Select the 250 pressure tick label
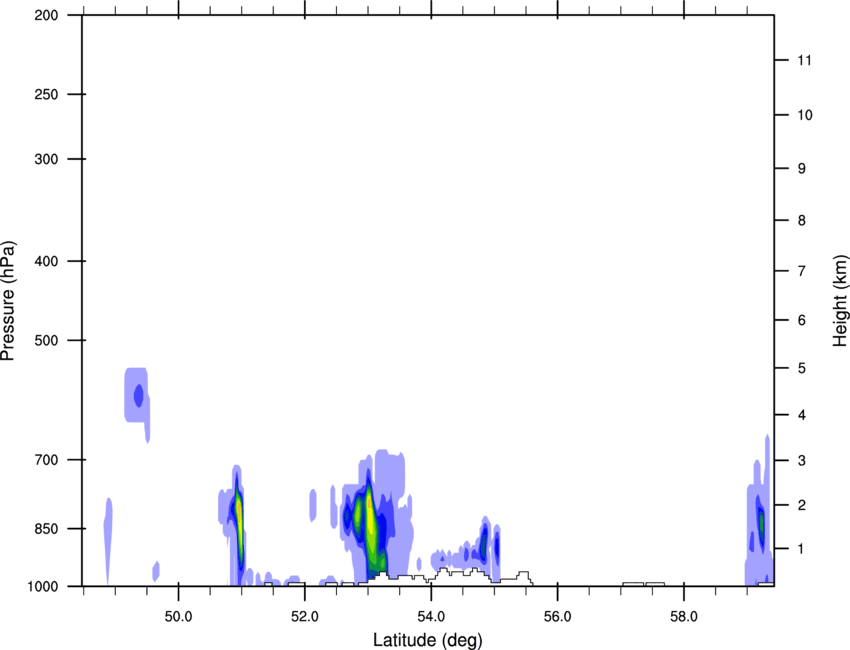Image resolution: width=850 pixels, height=650 pixels. pyautogui.click(x=46, y=94)
